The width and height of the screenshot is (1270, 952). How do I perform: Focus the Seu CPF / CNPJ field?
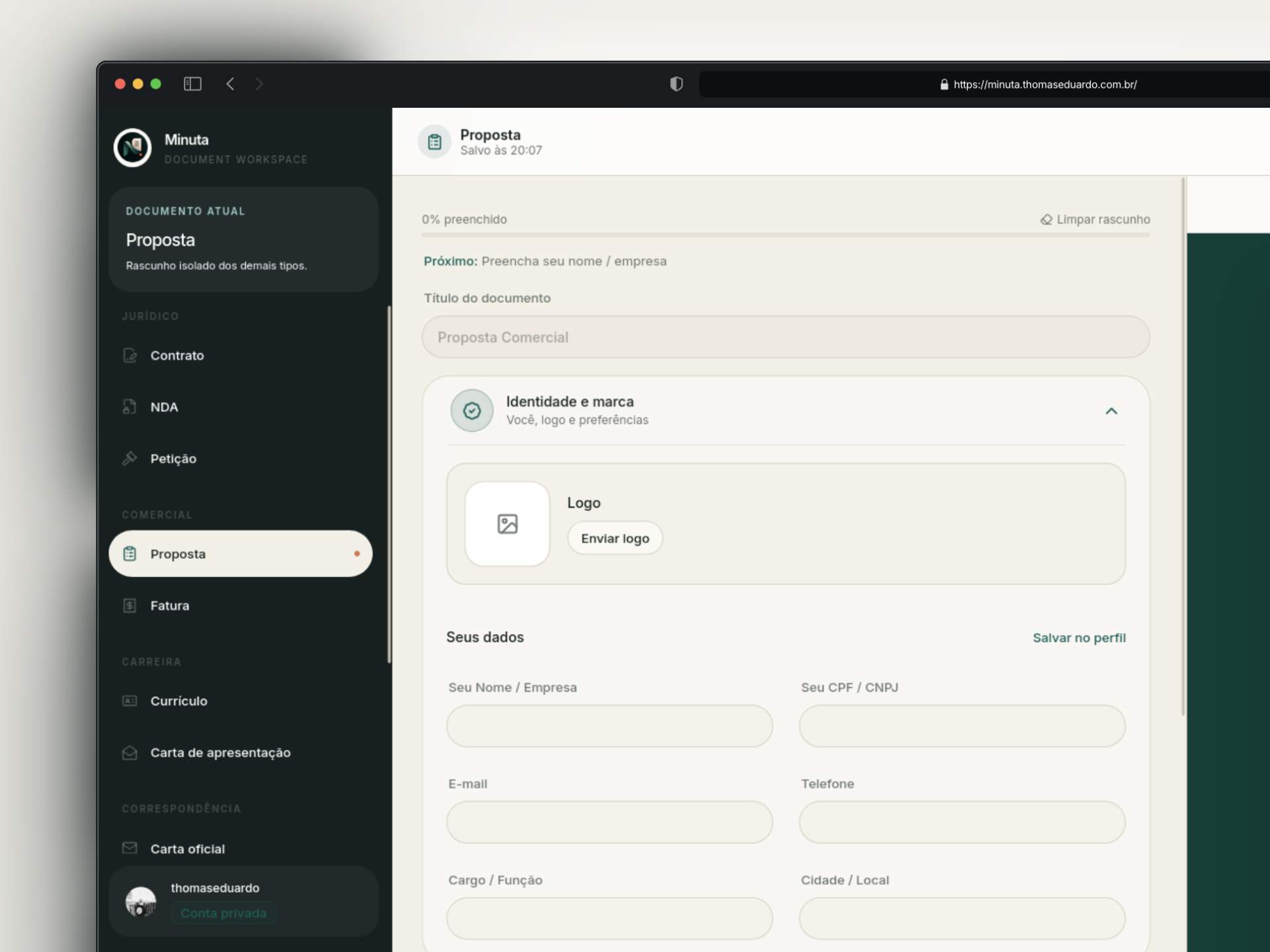962,726
